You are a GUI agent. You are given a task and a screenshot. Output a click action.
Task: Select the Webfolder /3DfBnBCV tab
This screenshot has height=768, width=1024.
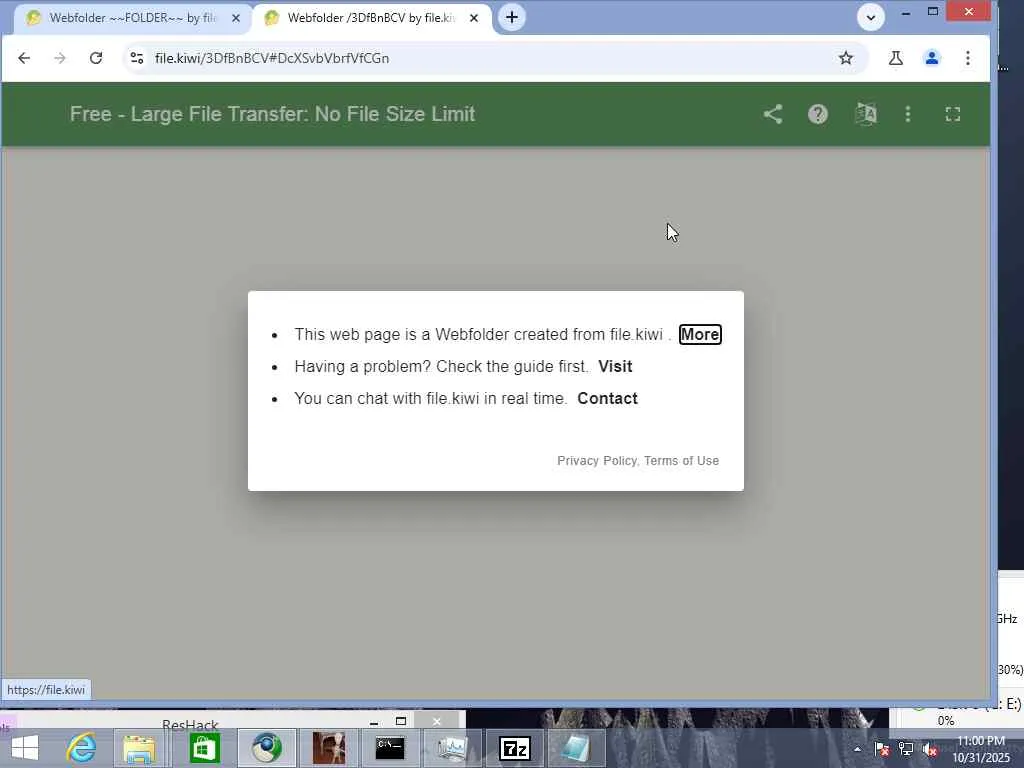point(372,18)
